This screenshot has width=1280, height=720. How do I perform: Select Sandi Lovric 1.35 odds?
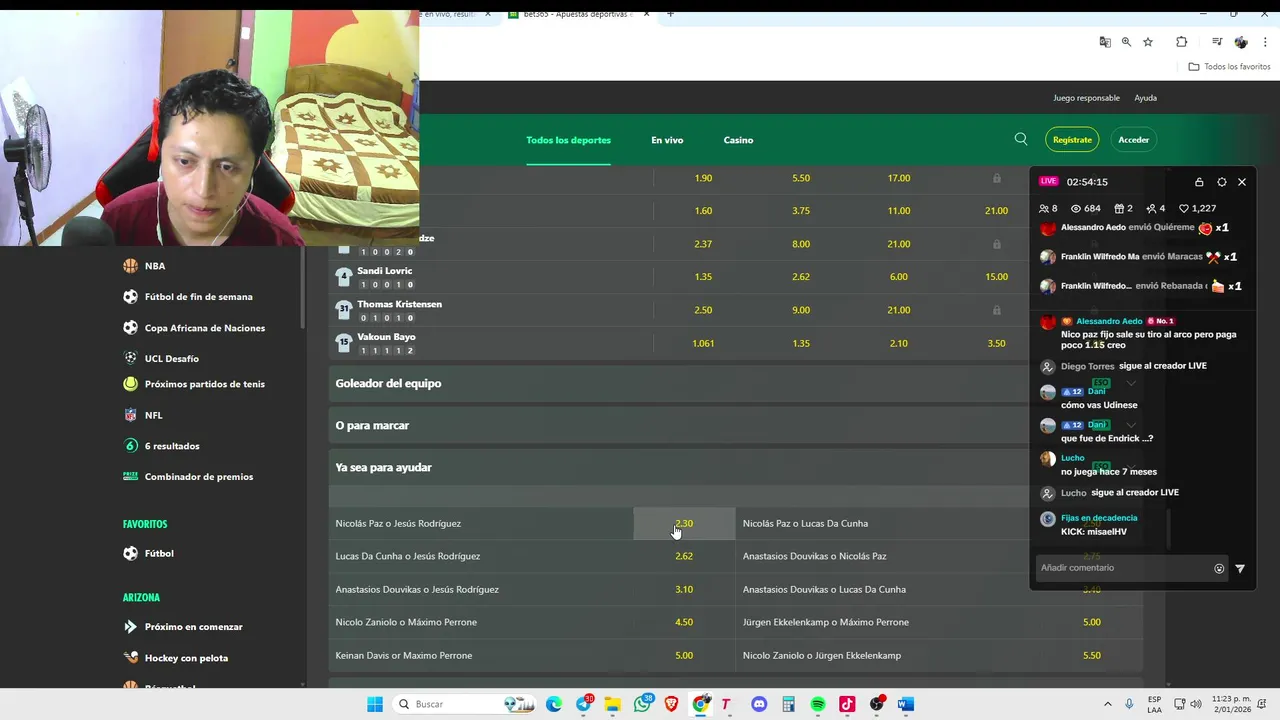pyautogui.click(x=703, y=277)
